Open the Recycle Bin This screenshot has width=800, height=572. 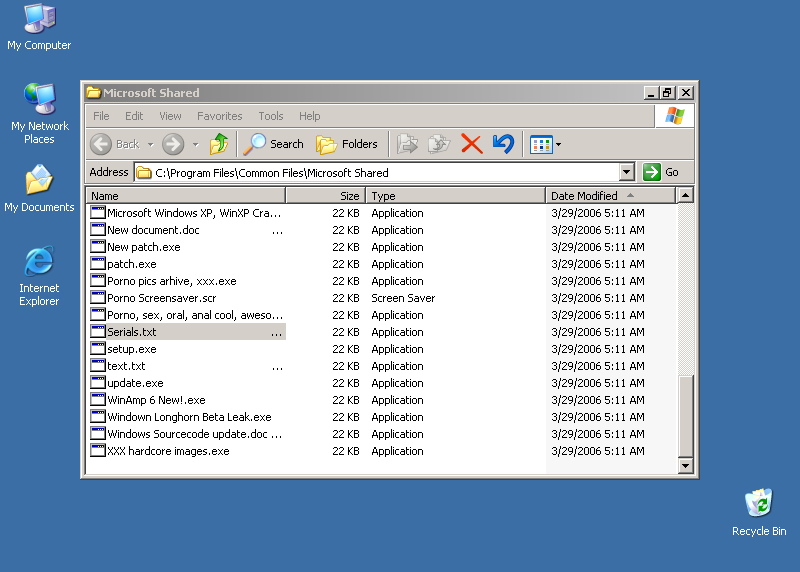pyautogui.click(x=759, y=512)
